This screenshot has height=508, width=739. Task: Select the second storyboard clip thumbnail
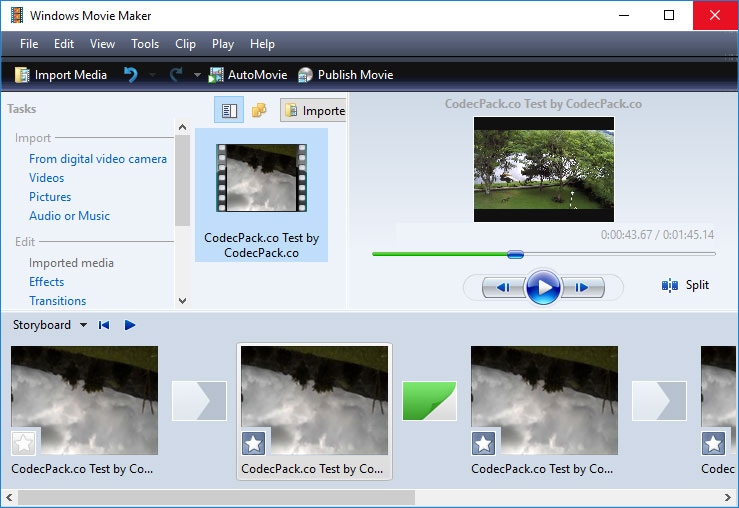[x=314, y=401]
